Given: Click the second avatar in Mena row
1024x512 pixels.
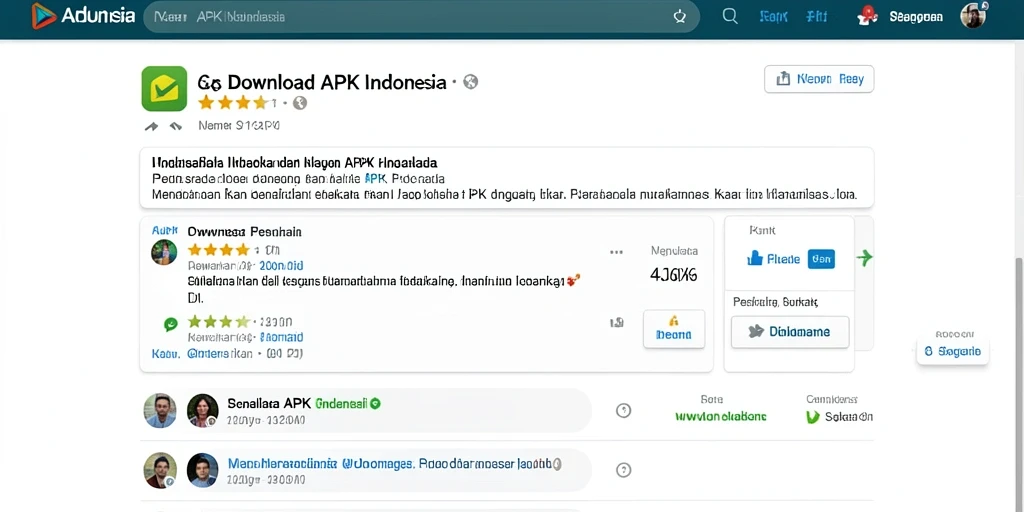Looking at the screenshot, I should [202, 470].
